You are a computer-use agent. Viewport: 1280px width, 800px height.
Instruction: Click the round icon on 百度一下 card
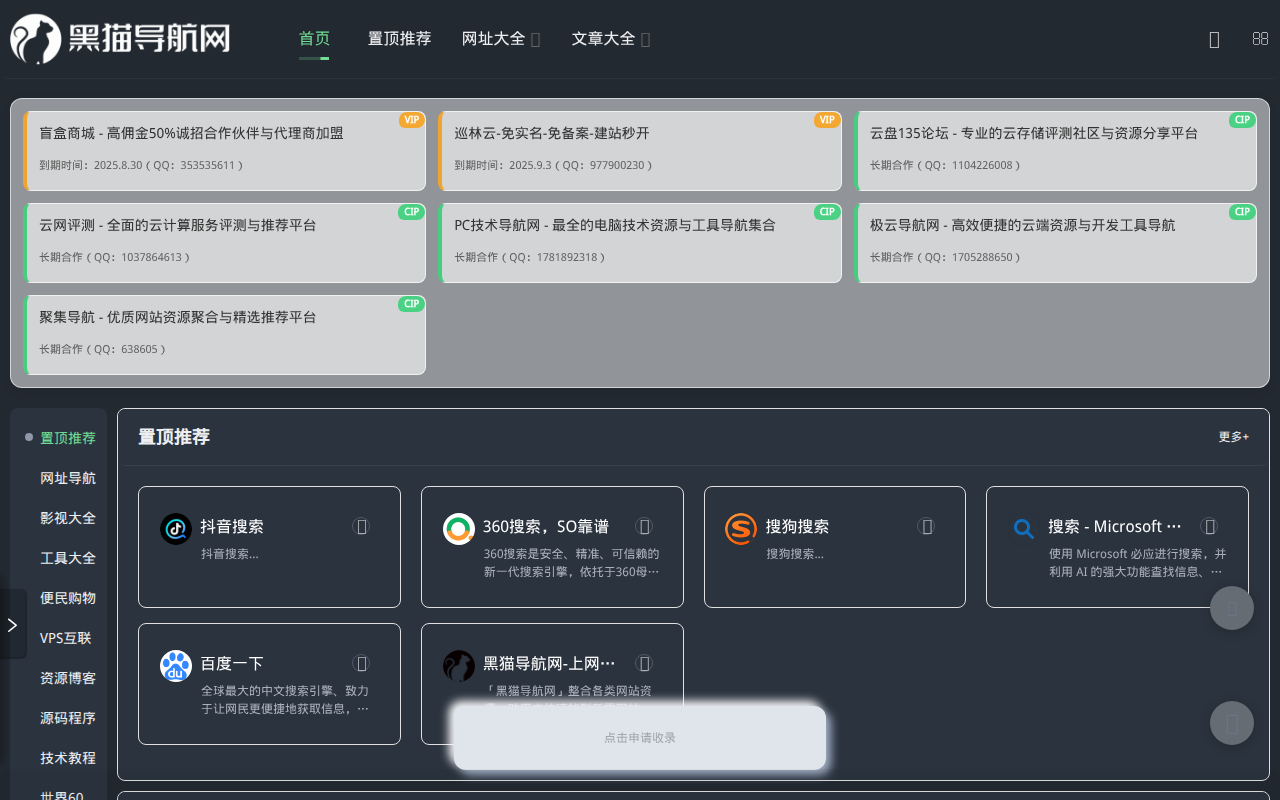tap(362, 663)
